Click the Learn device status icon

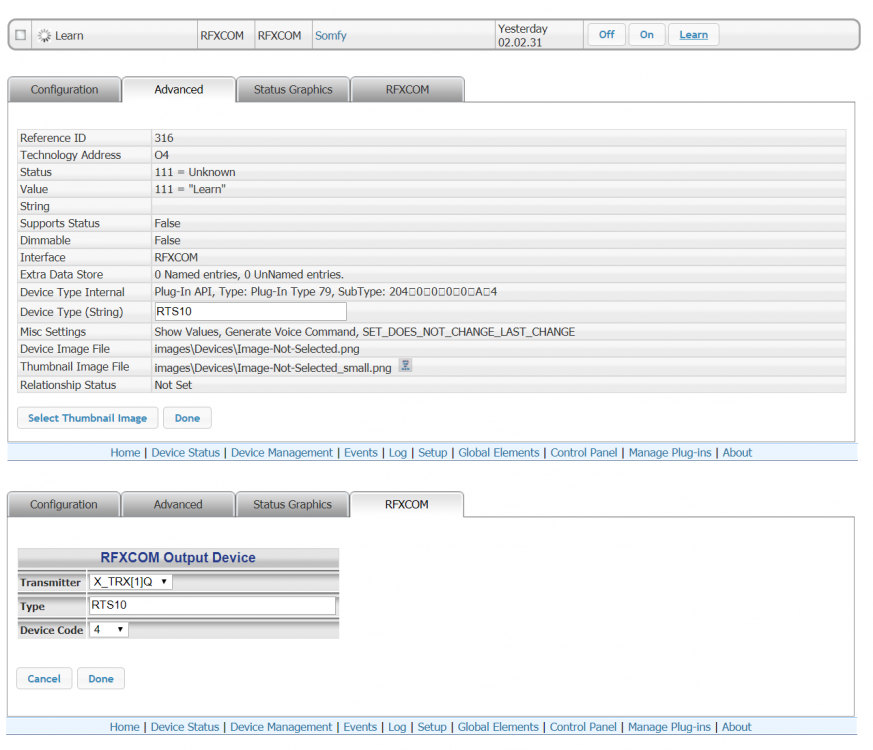tap(44, 35)
